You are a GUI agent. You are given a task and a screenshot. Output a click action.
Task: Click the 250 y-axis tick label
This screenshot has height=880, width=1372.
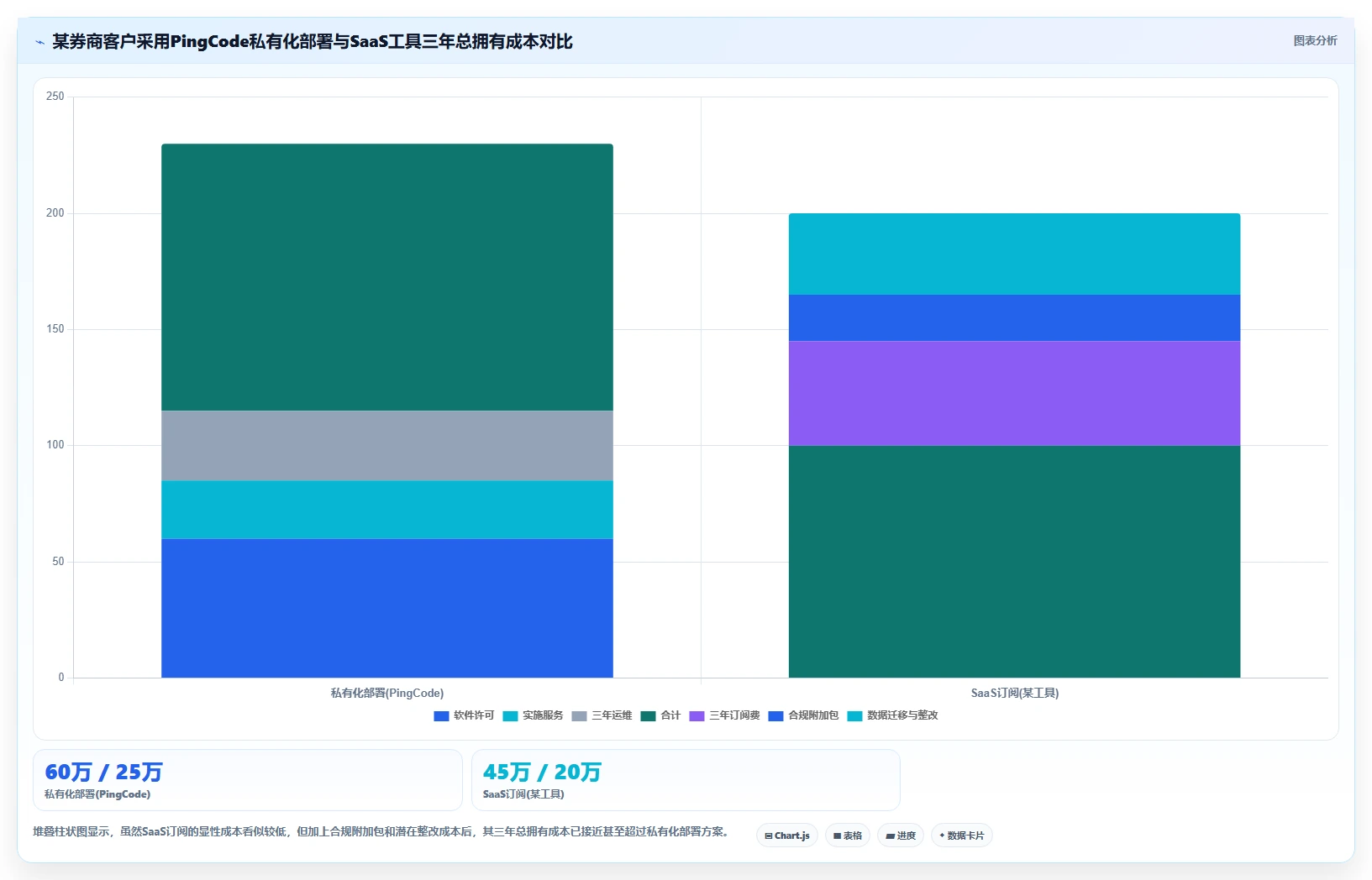55,97
